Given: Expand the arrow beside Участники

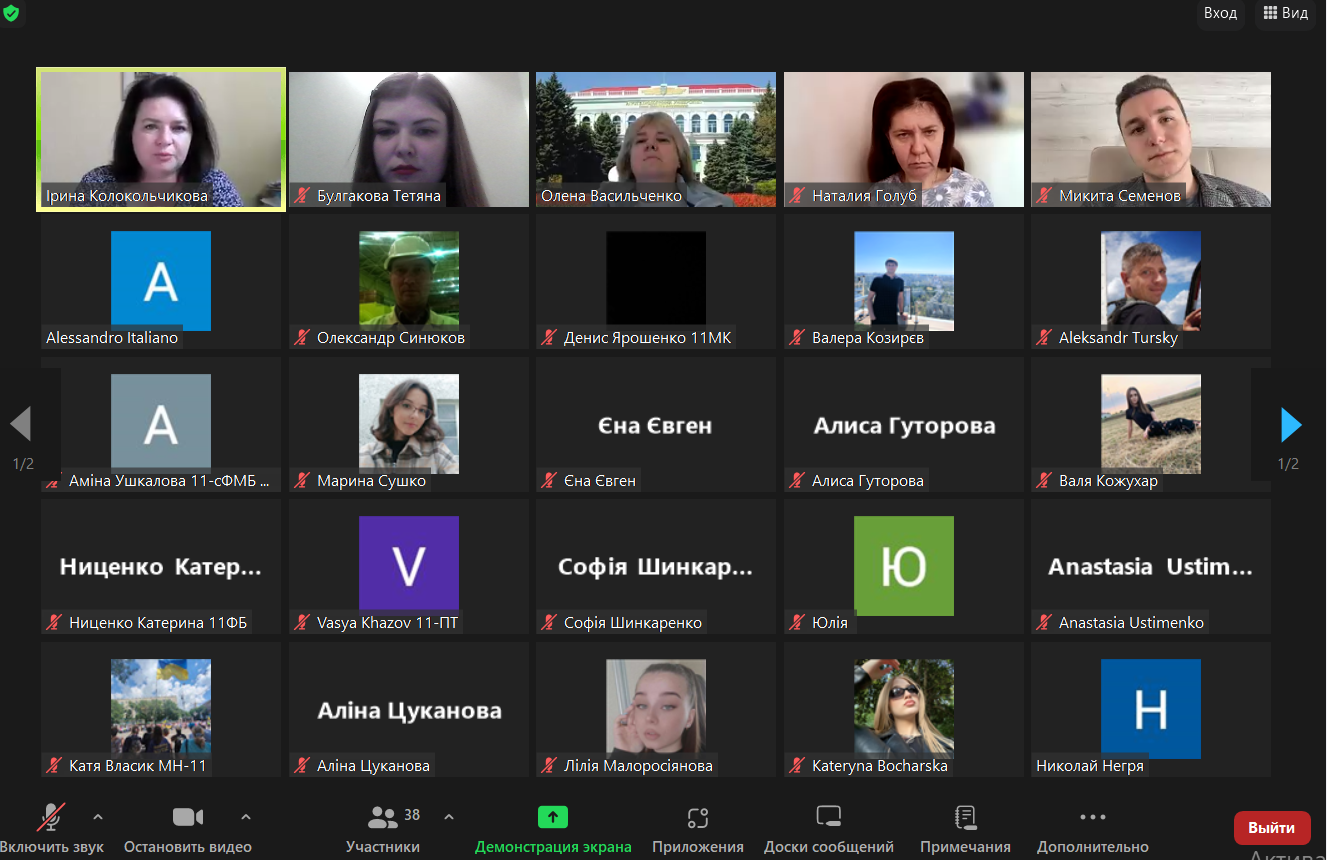Looking at the screenshot, I should coord(449,817).
